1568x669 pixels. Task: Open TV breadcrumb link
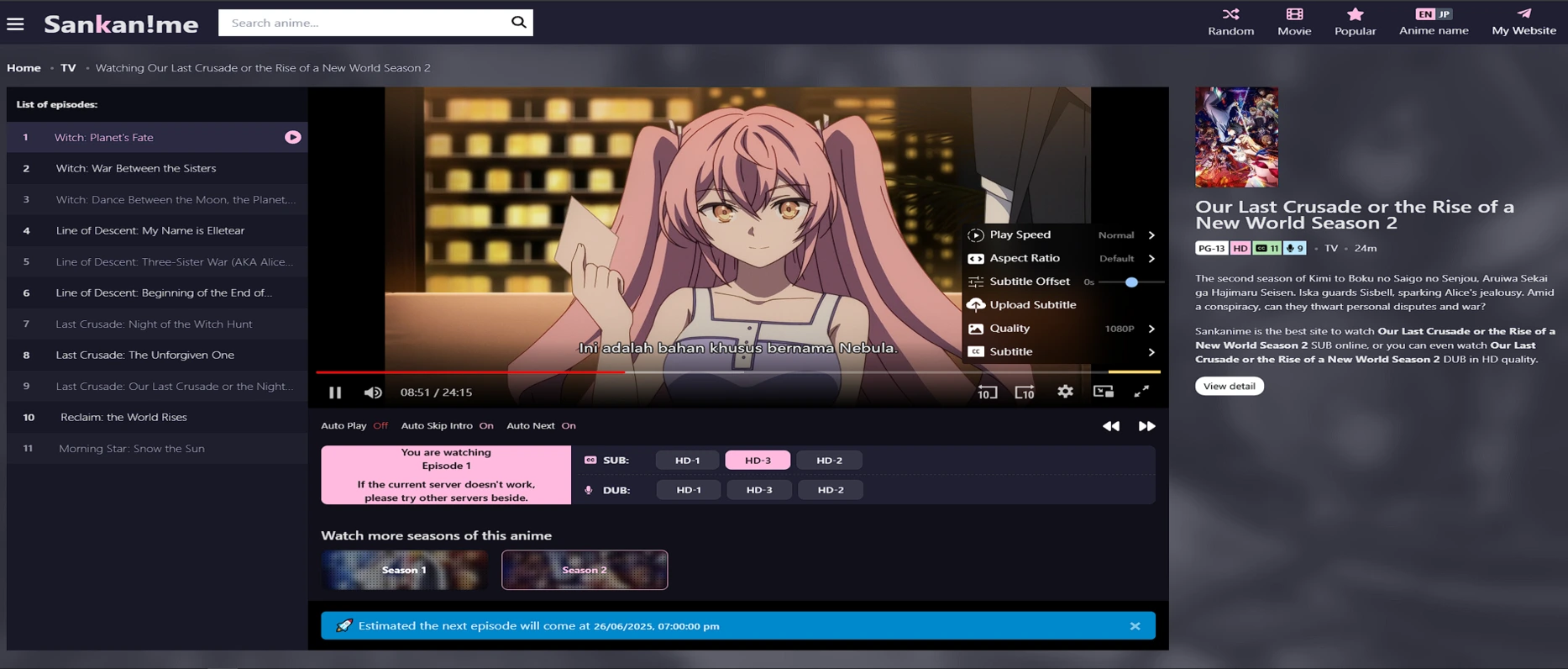point(68,68)
